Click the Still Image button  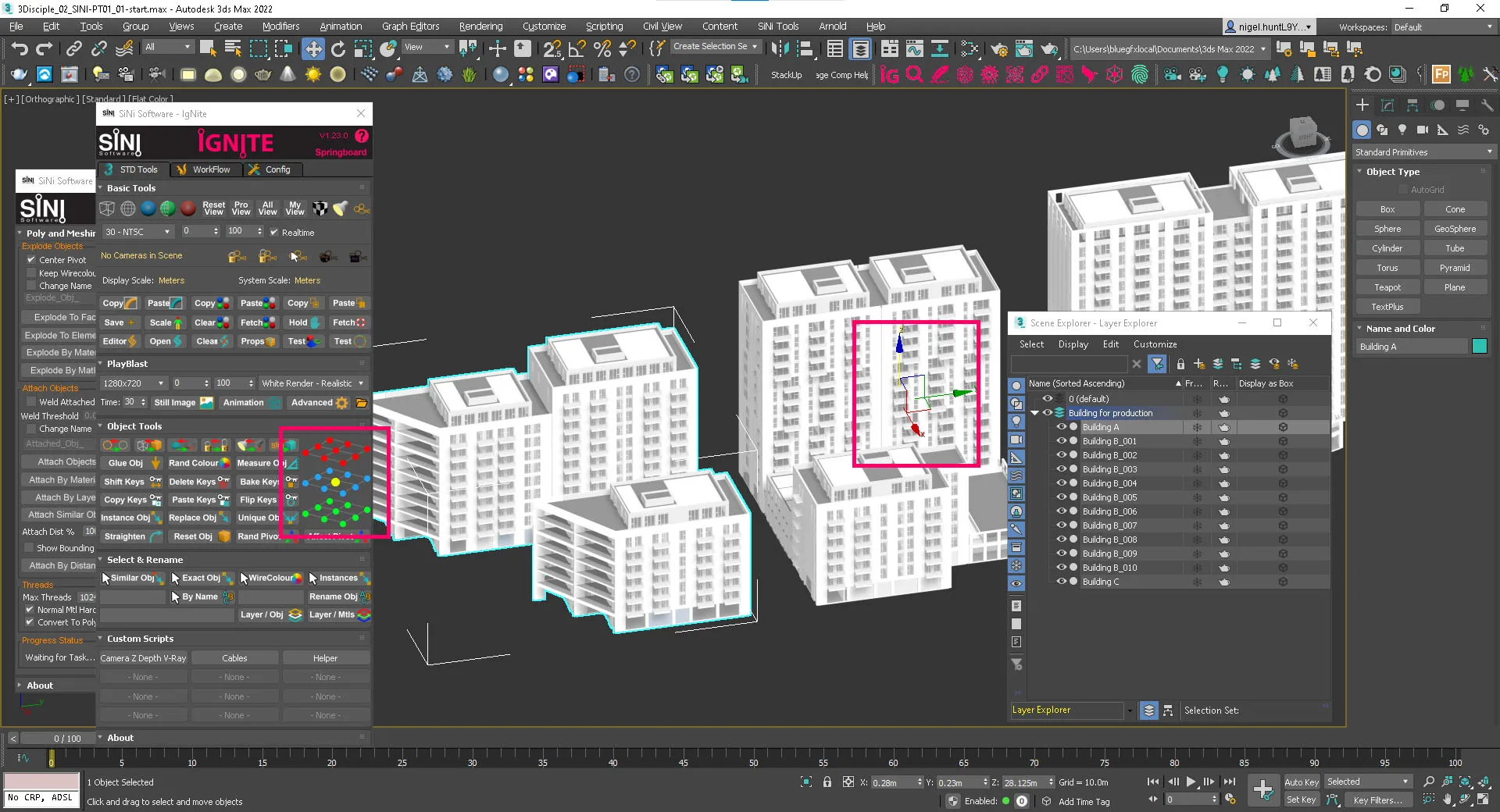point(183,403)
